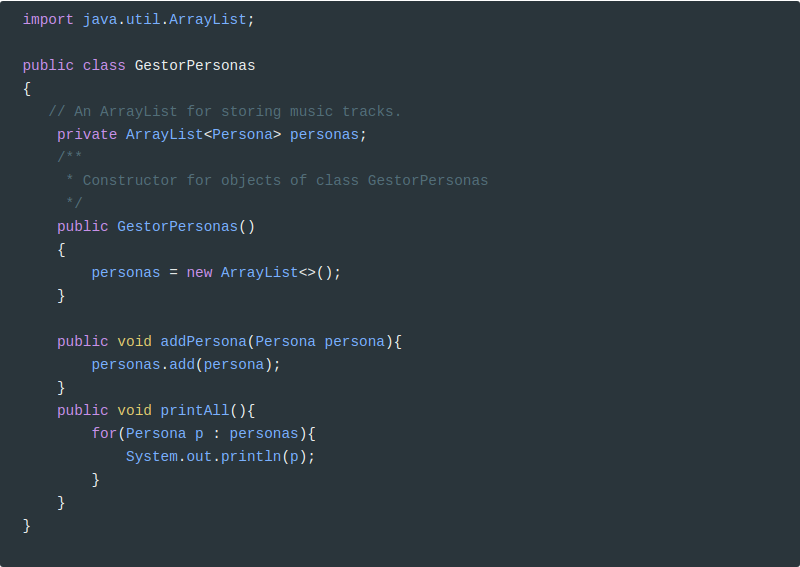Click the util package in the import
Viewport: 800px width, 567px height.
coord(143,19)
